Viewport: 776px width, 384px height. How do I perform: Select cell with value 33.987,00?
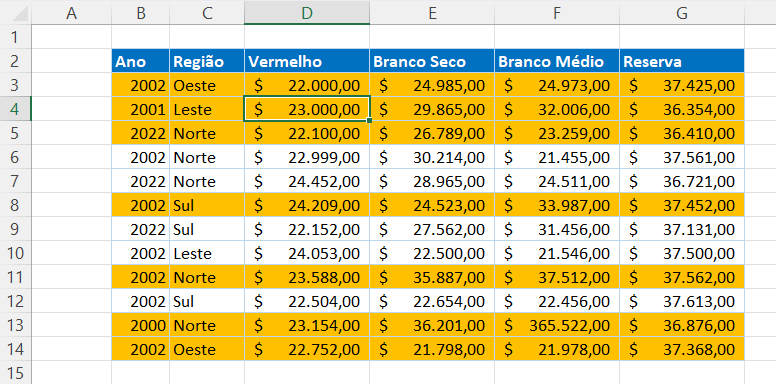557,205
